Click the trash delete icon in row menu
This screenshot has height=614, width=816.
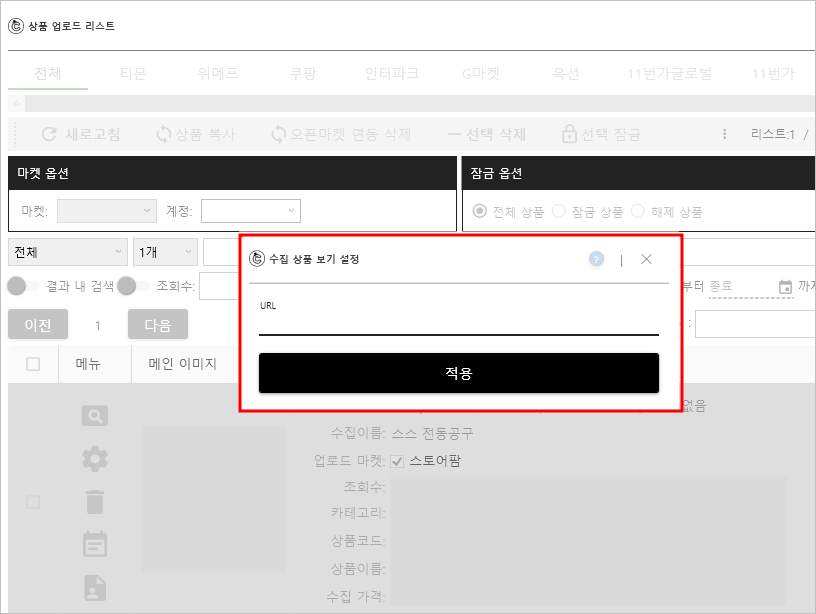click(95, 502)
